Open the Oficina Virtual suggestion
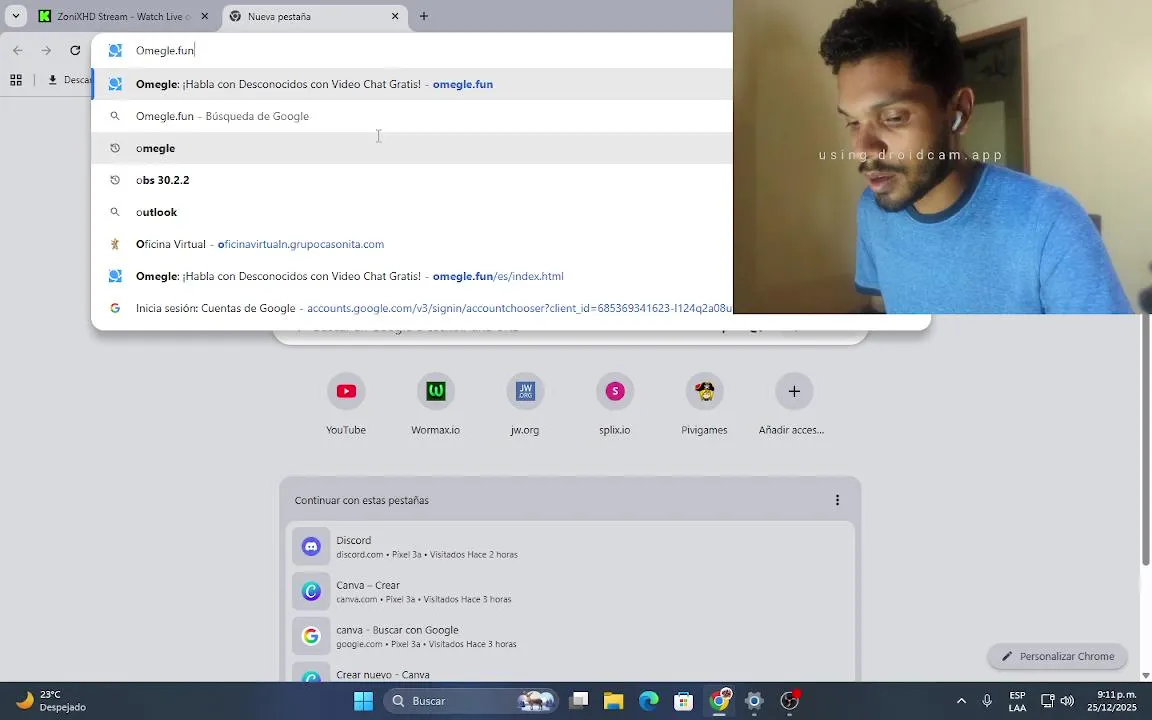 pyautogui.click(x=411, y=244)
